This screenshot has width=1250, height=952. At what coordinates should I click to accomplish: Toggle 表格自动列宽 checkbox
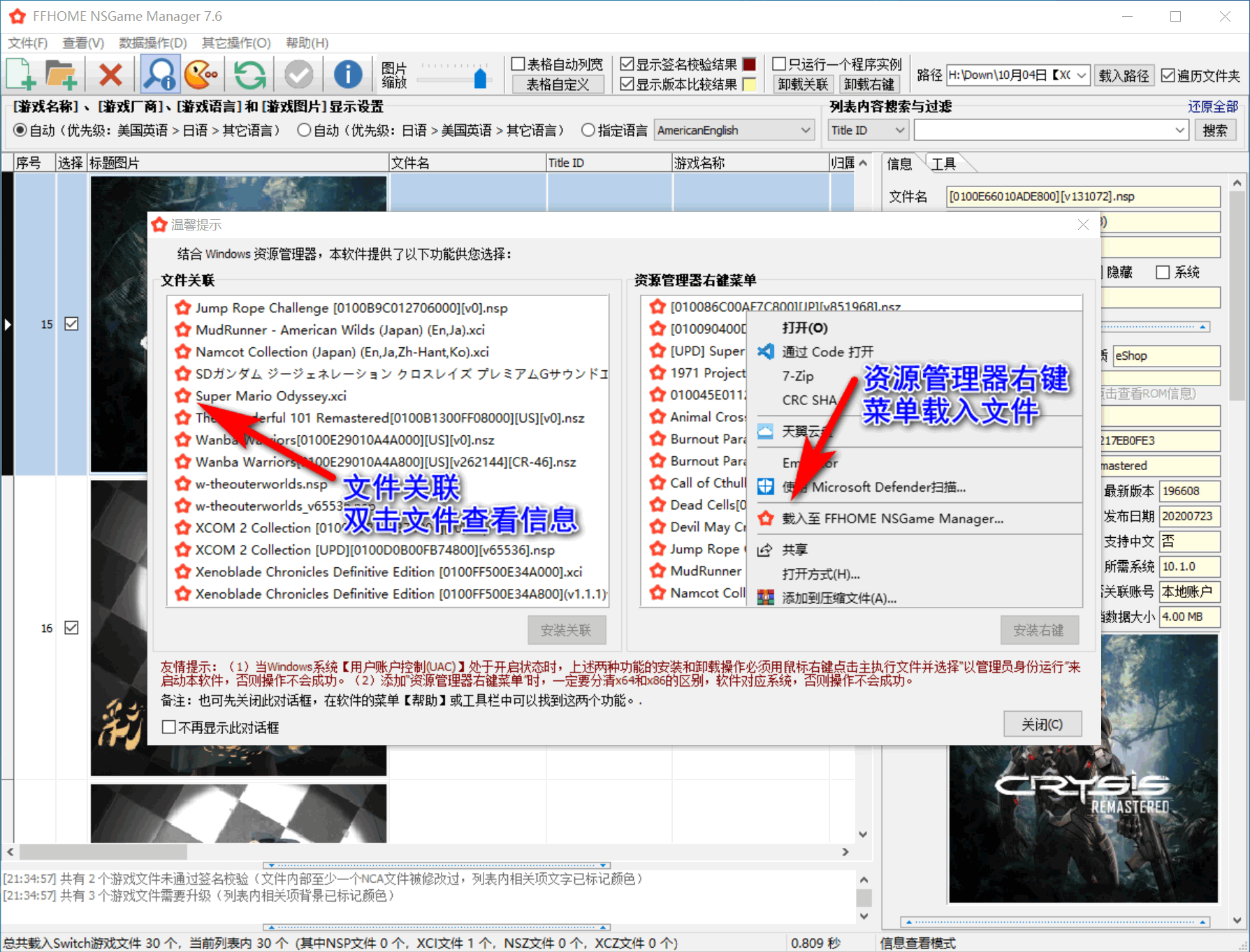pyautogui.click(x=518, y=64)
